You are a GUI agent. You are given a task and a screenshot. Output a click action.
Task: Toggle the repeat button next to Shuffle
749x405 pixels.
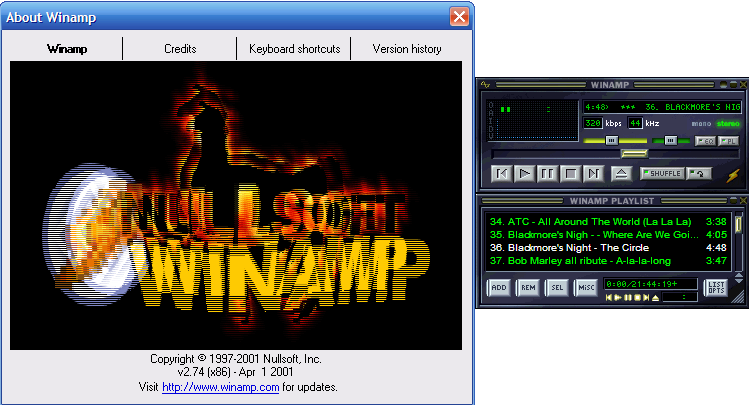[699, 173]
